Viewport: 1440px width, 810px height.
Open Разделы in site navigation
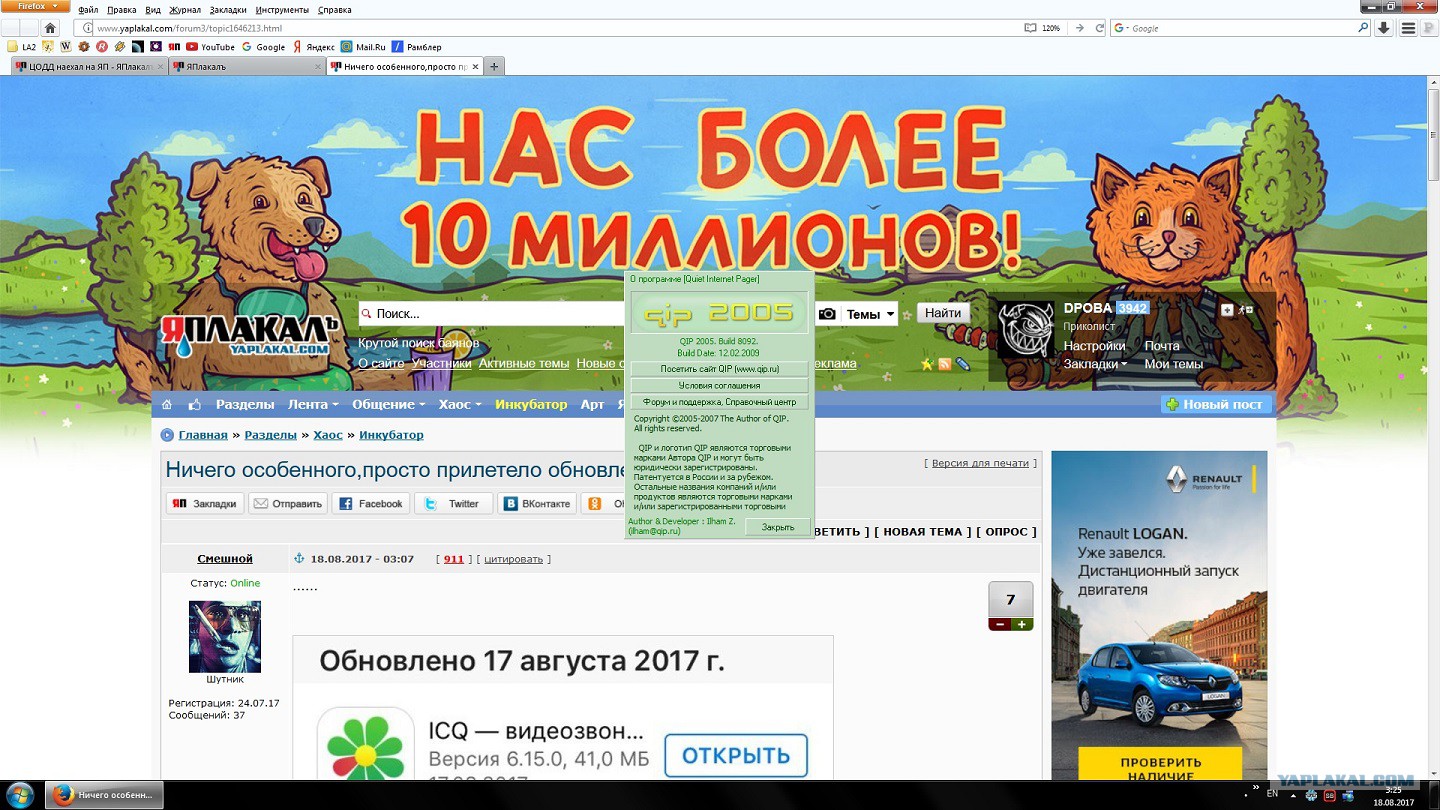245,404
